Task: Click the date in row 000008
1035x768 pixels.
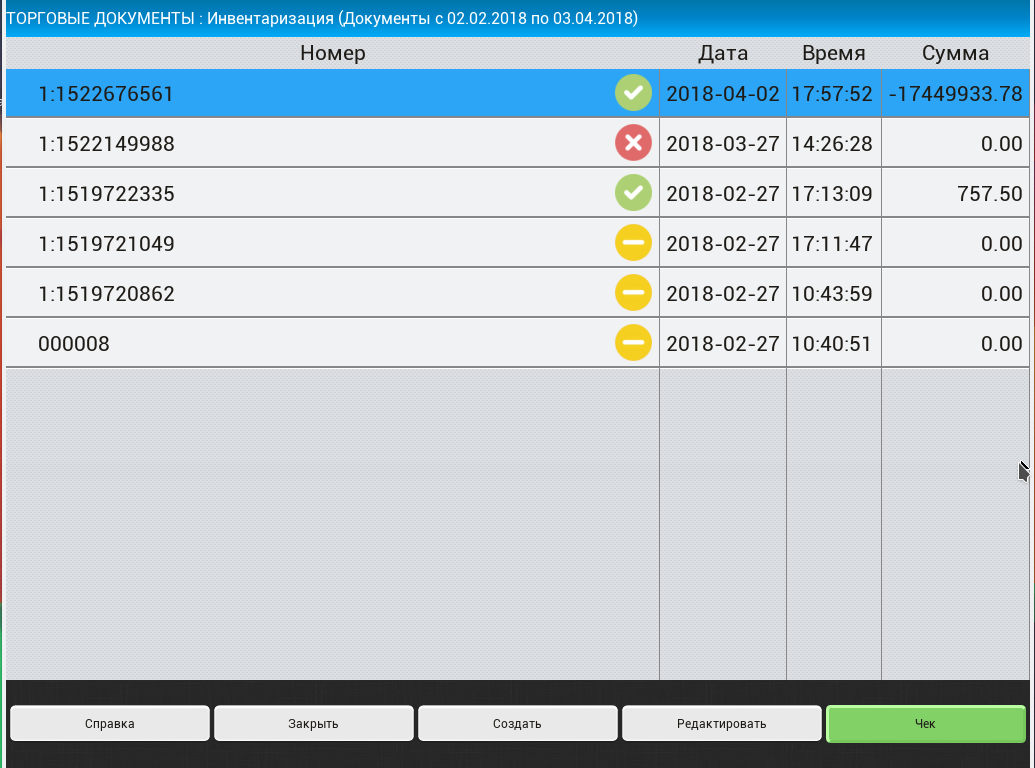Action: [x=723, y=344]
